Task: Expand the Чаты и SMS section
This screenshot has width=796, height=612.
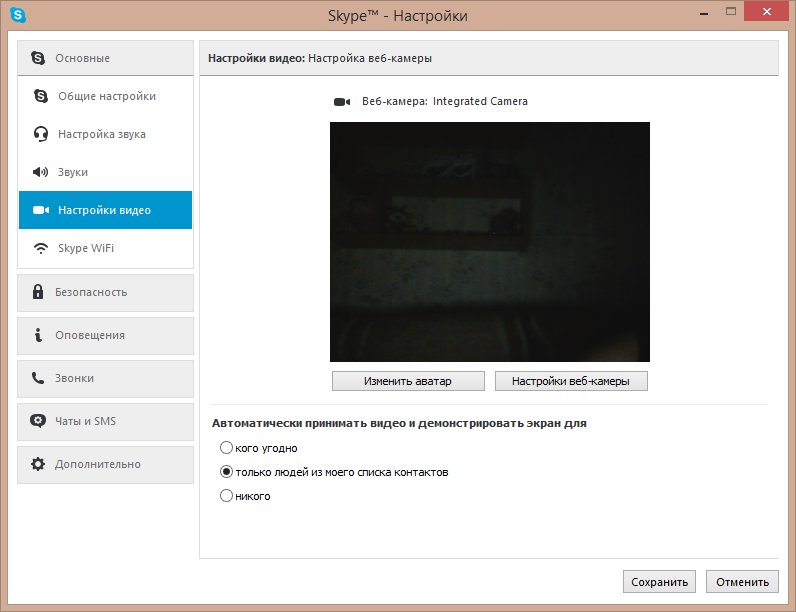Action: tap(106, 422)
